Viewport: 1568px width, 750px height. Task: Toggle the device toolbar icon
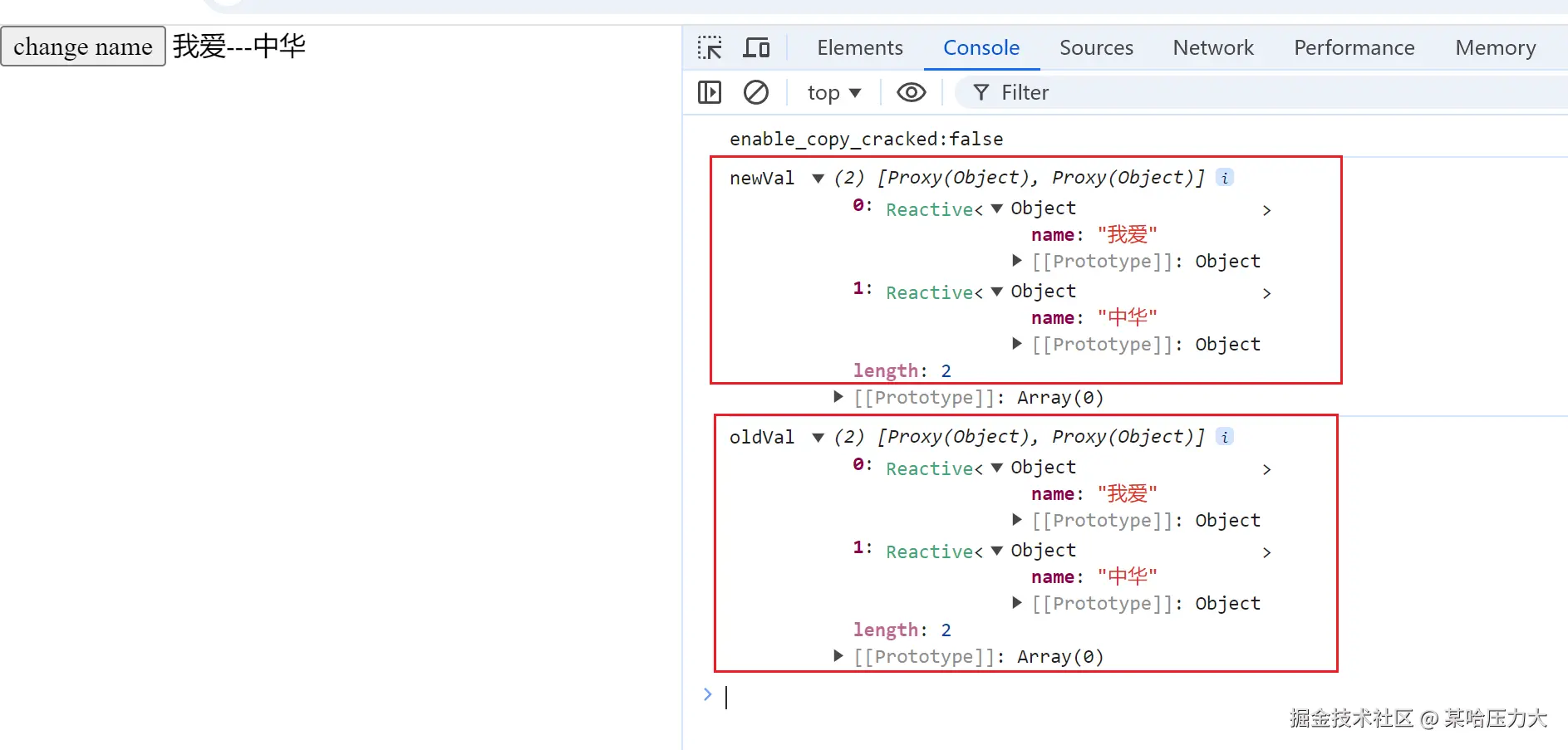point(756,47)
